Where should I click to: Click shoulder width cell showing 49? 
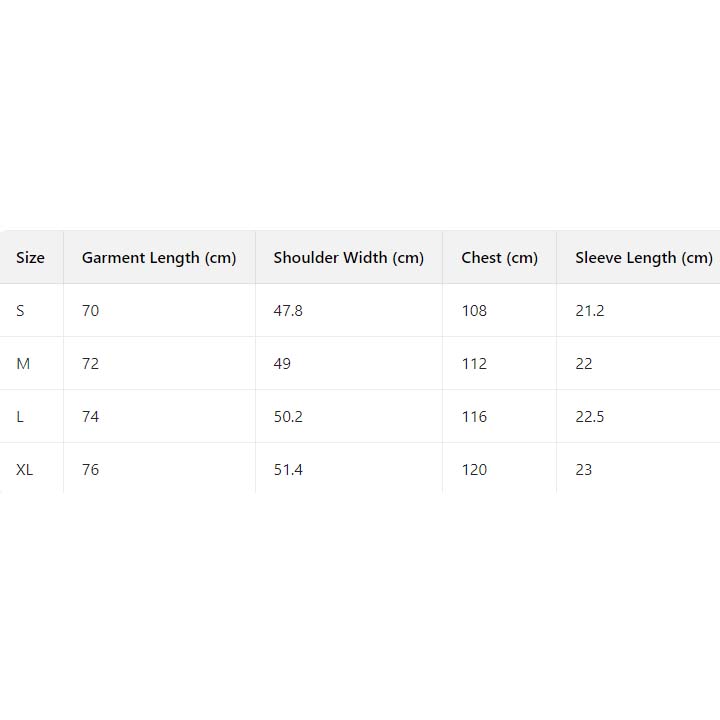[x=282, y=364]
